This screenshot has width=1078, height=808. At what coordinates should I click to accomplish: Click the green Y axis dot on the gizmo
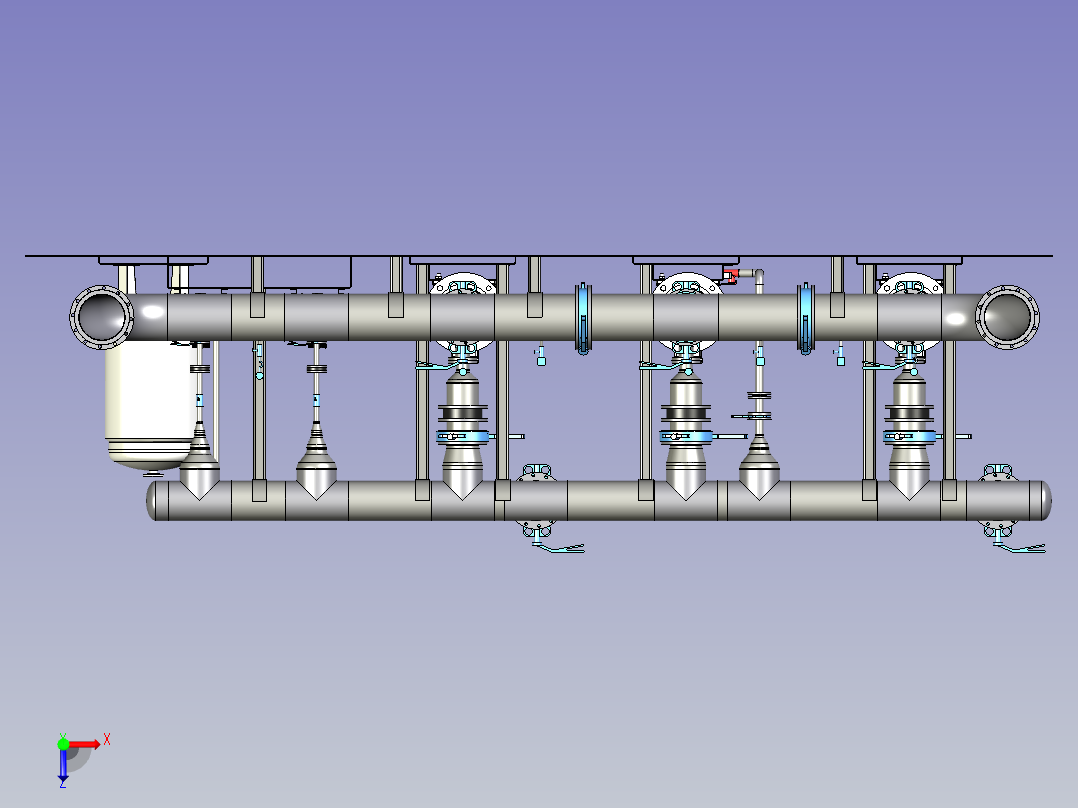(63, 744)
